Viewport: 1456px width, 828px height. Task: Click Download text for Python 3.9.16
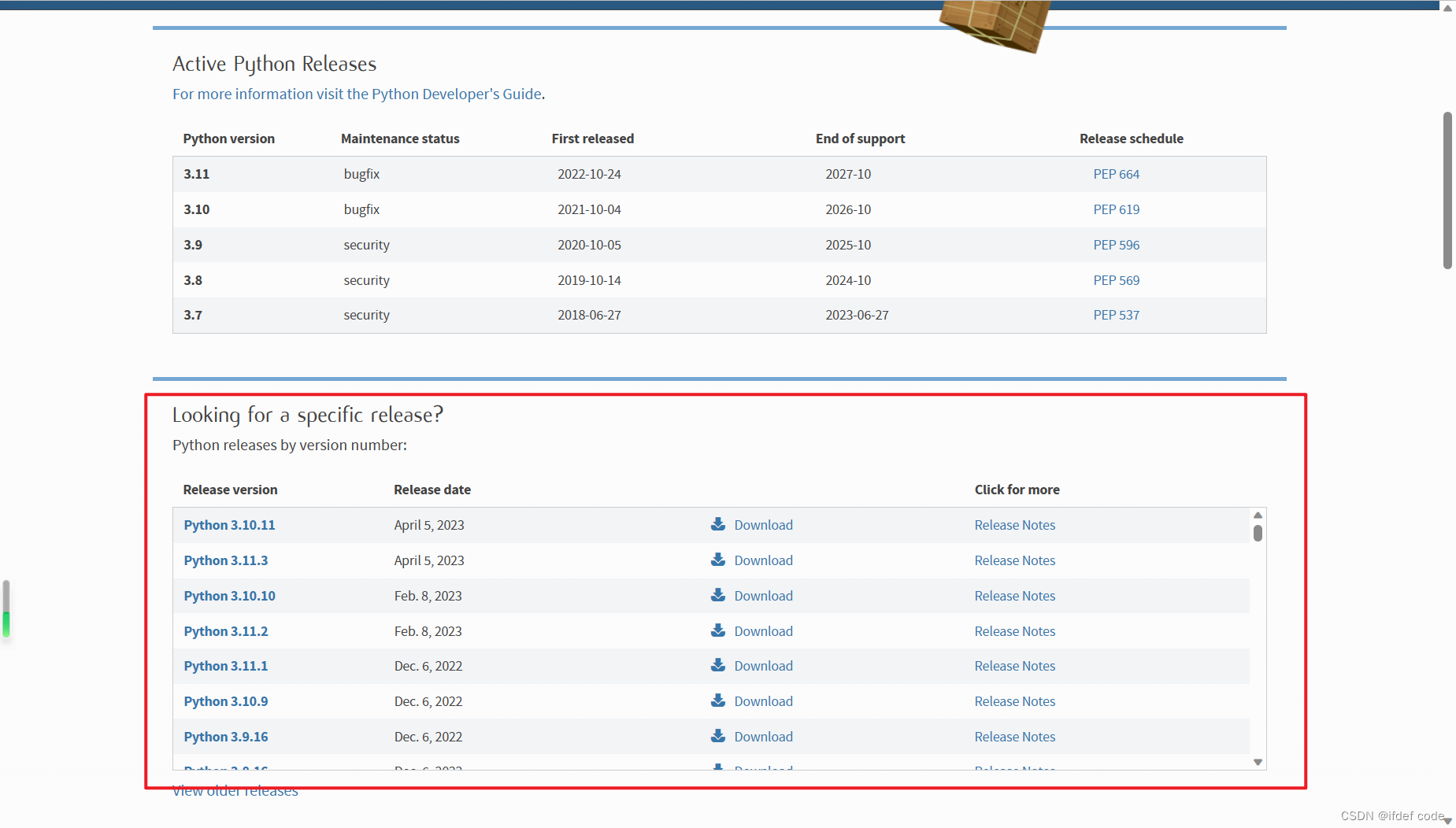pyautogui.click(x=763, y=737)
